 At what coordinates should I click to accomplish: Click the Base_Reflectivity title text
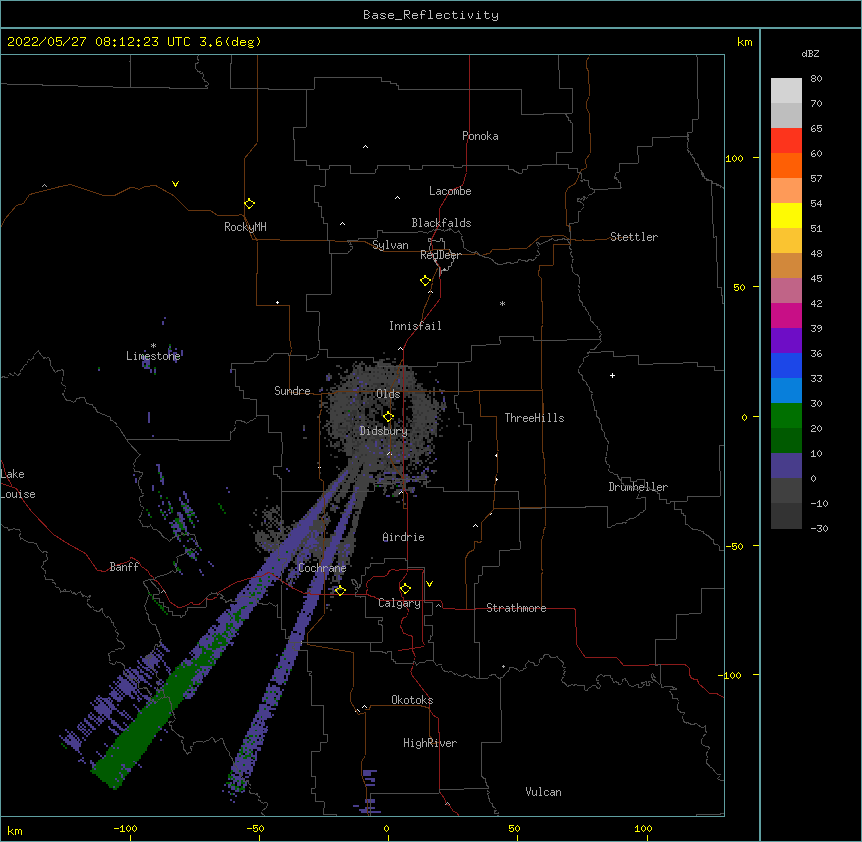click(x=431, y=15)
